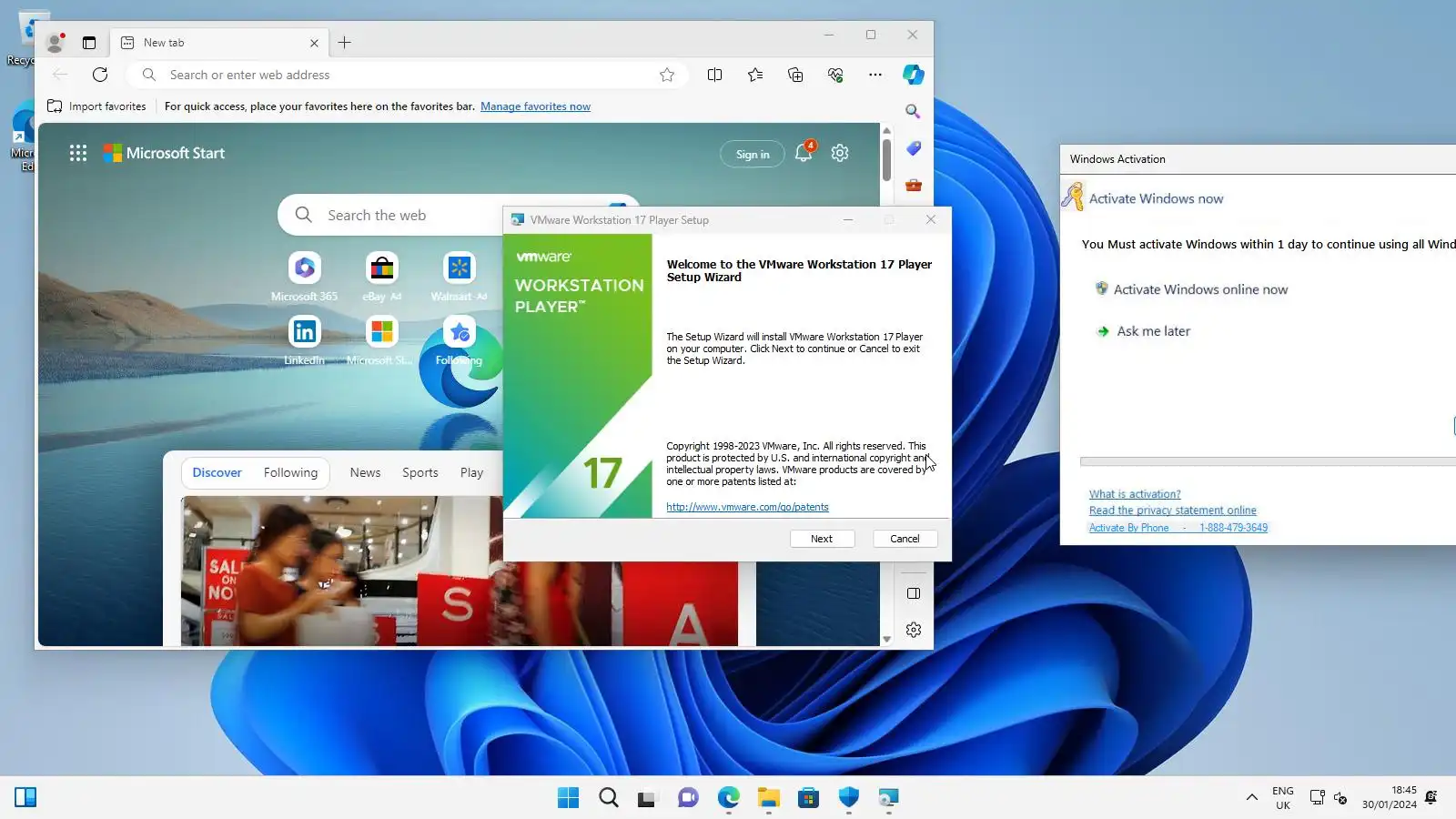This screenshot has height=819, width=1456.
Task: Open File Explorer from the taskbar
Action: [769, 798]
